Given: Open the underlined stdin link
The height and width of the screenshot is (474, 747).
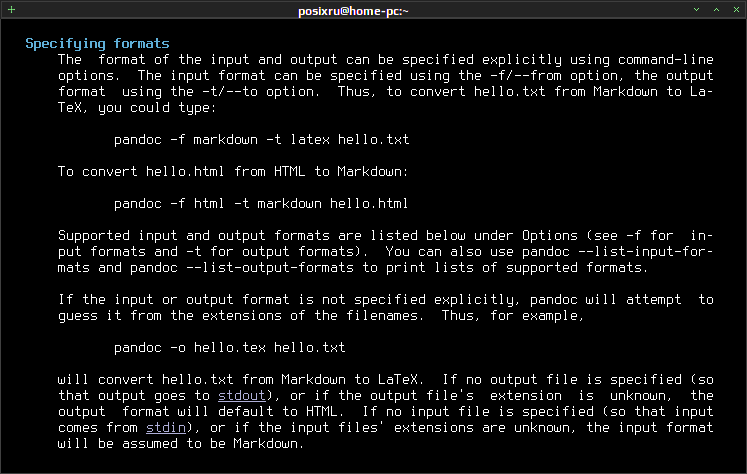Looking at the screenshot, I should coord(166,427).
